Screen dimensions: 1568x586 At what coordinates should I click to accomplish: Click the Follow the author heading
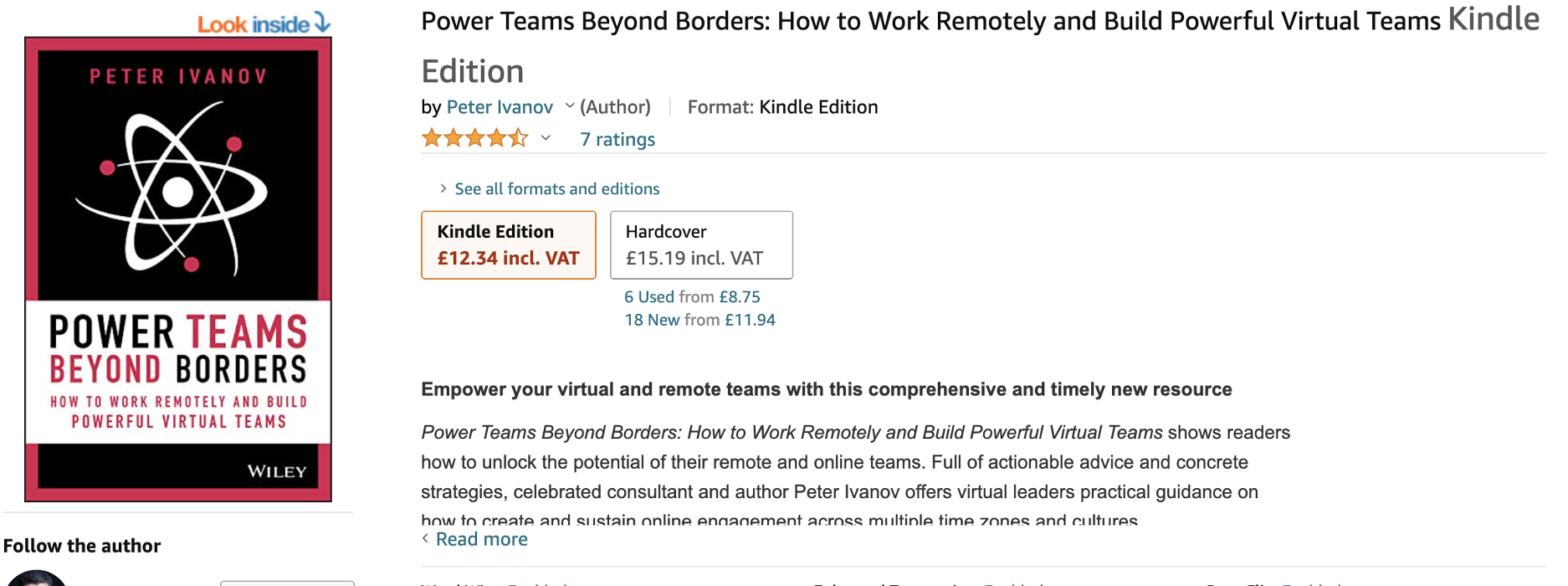(82, 546)
